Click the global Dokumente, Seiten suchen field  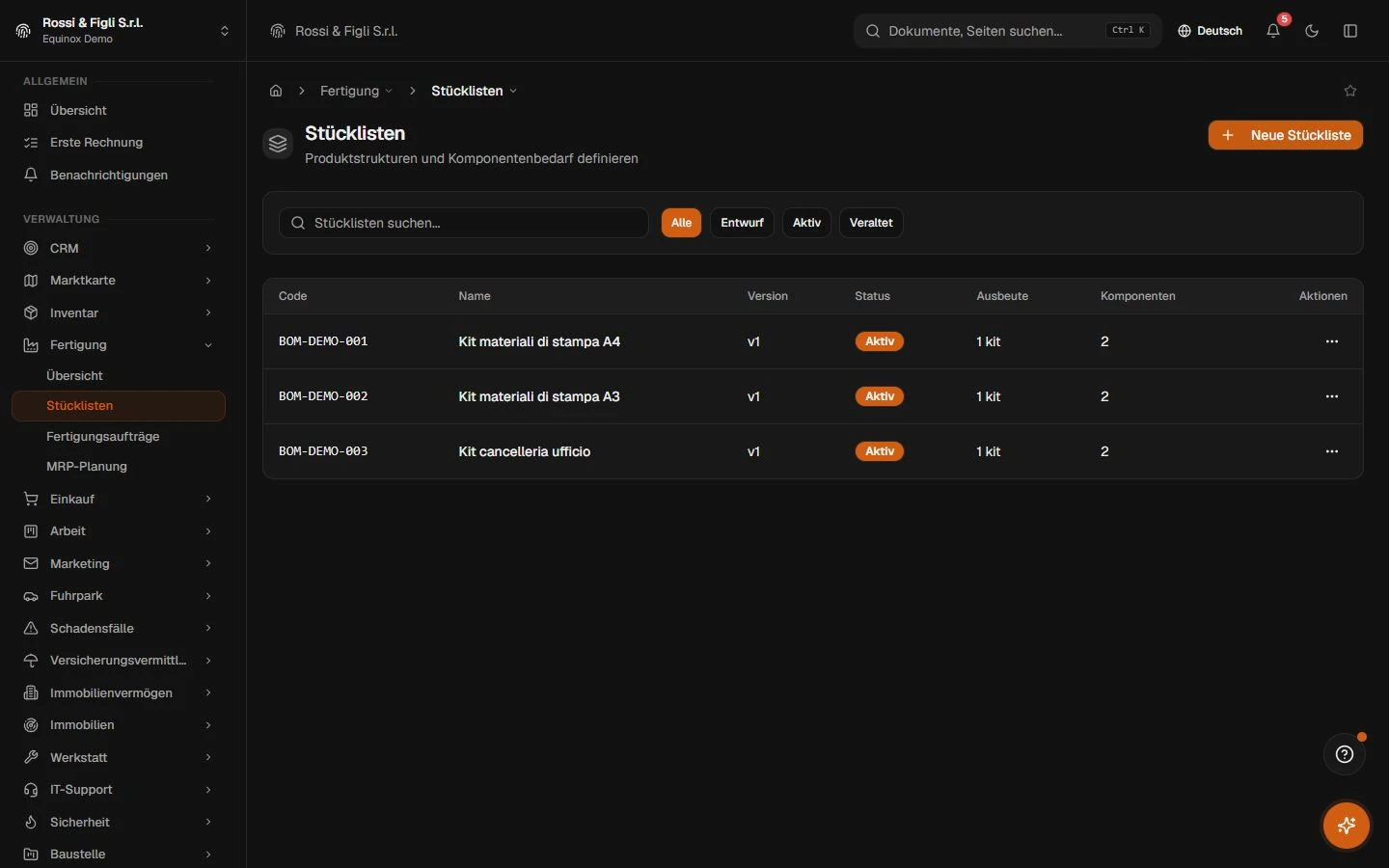pyautogui.click(x=1008, y=31)
